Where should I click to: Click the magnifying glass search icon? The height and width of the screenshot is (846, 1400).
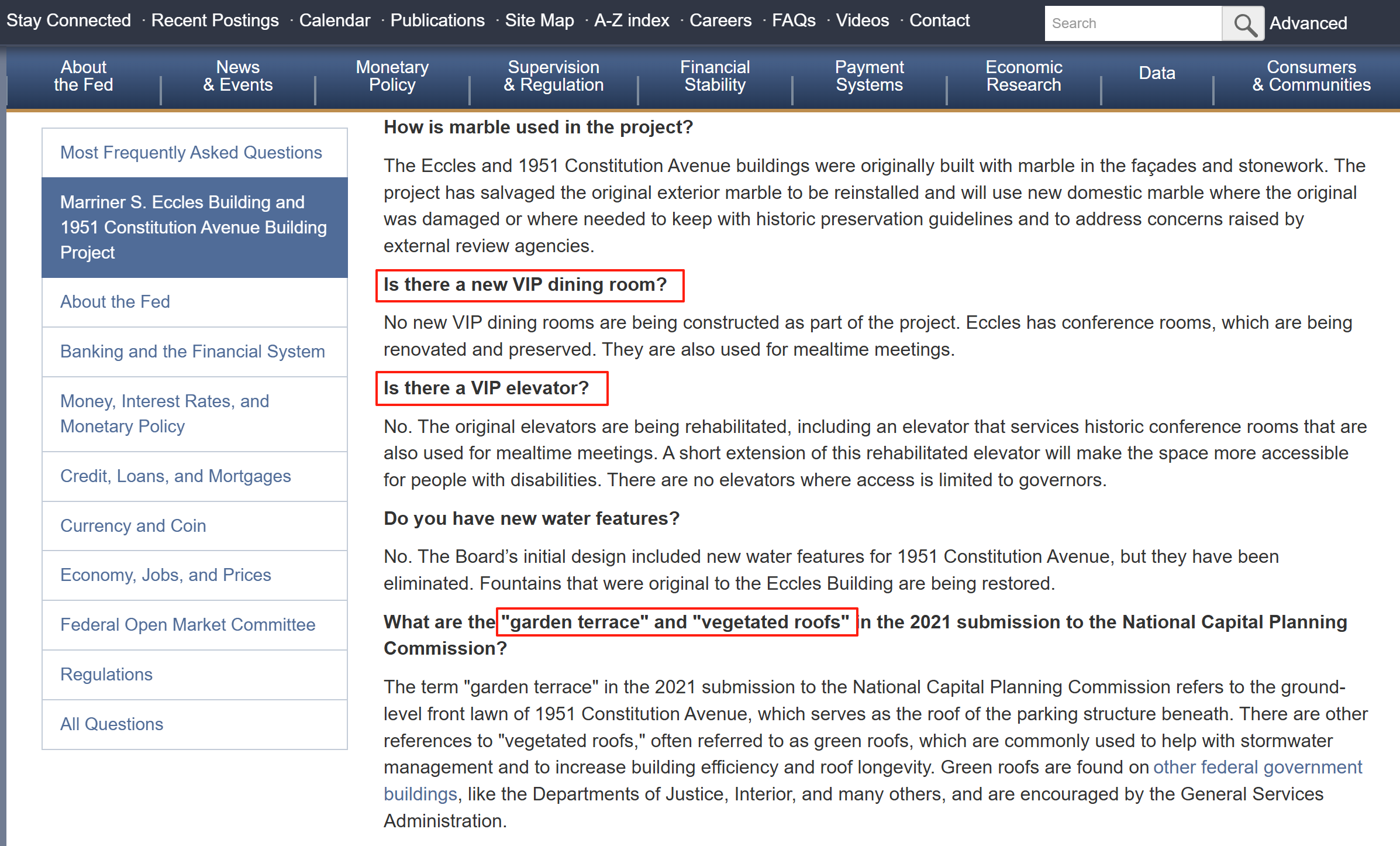[x=1243, y=24]
